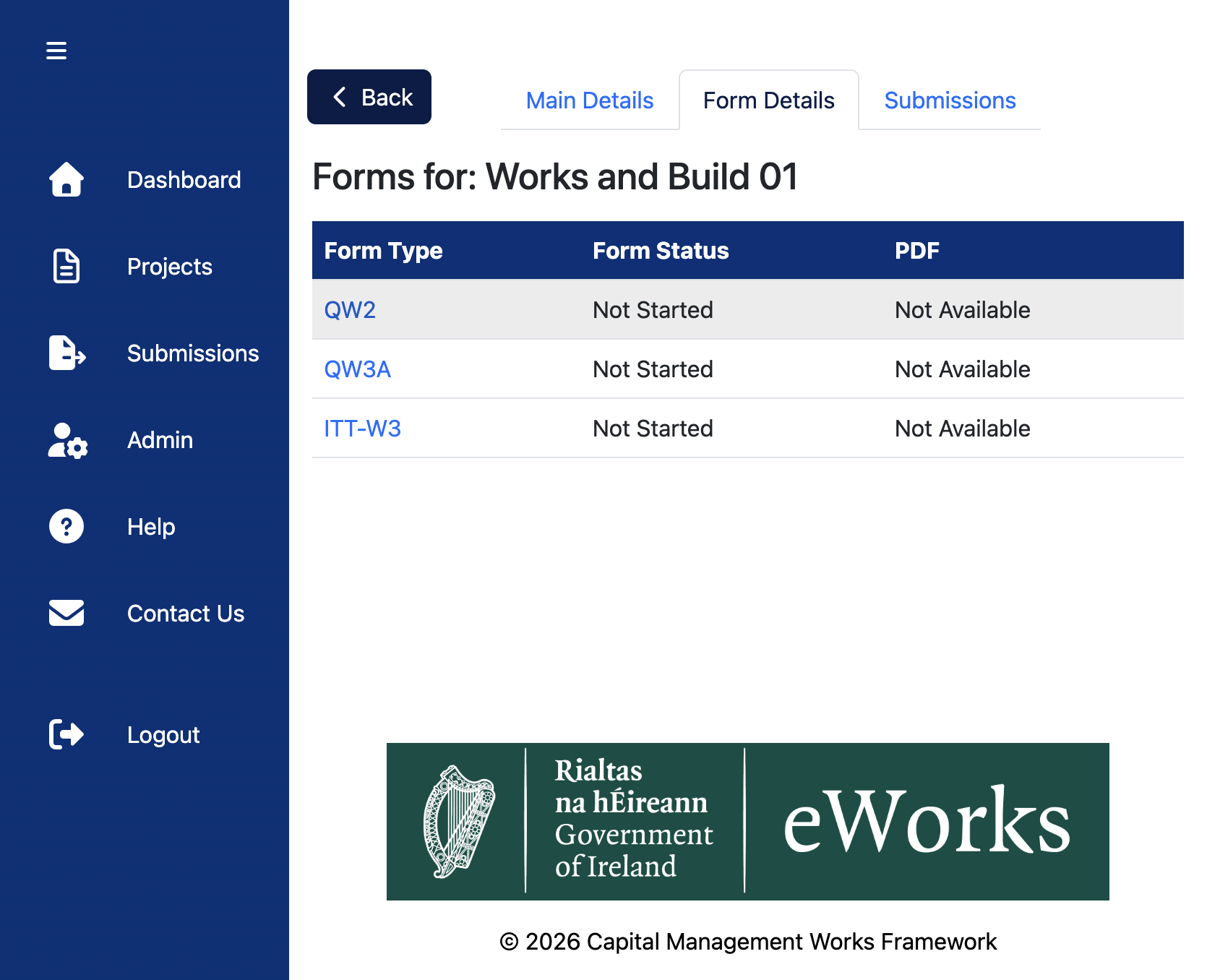Click the Forms for: Works and Build 01 heading
The width and height of the screenshot is (1207, 980).
(x=555, y=177)
